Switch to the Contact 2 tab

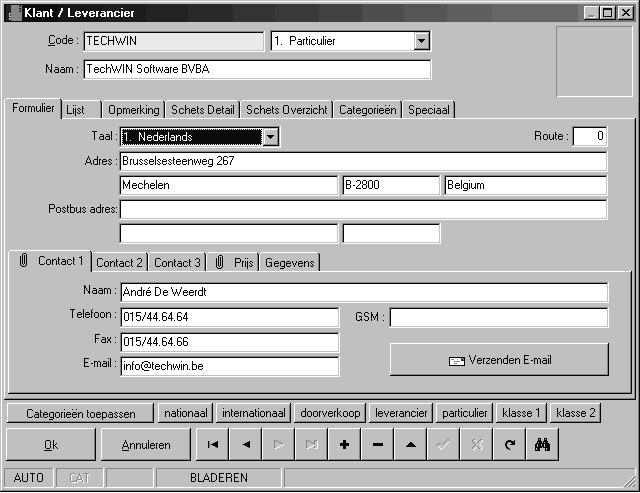[x=119, y=263]
